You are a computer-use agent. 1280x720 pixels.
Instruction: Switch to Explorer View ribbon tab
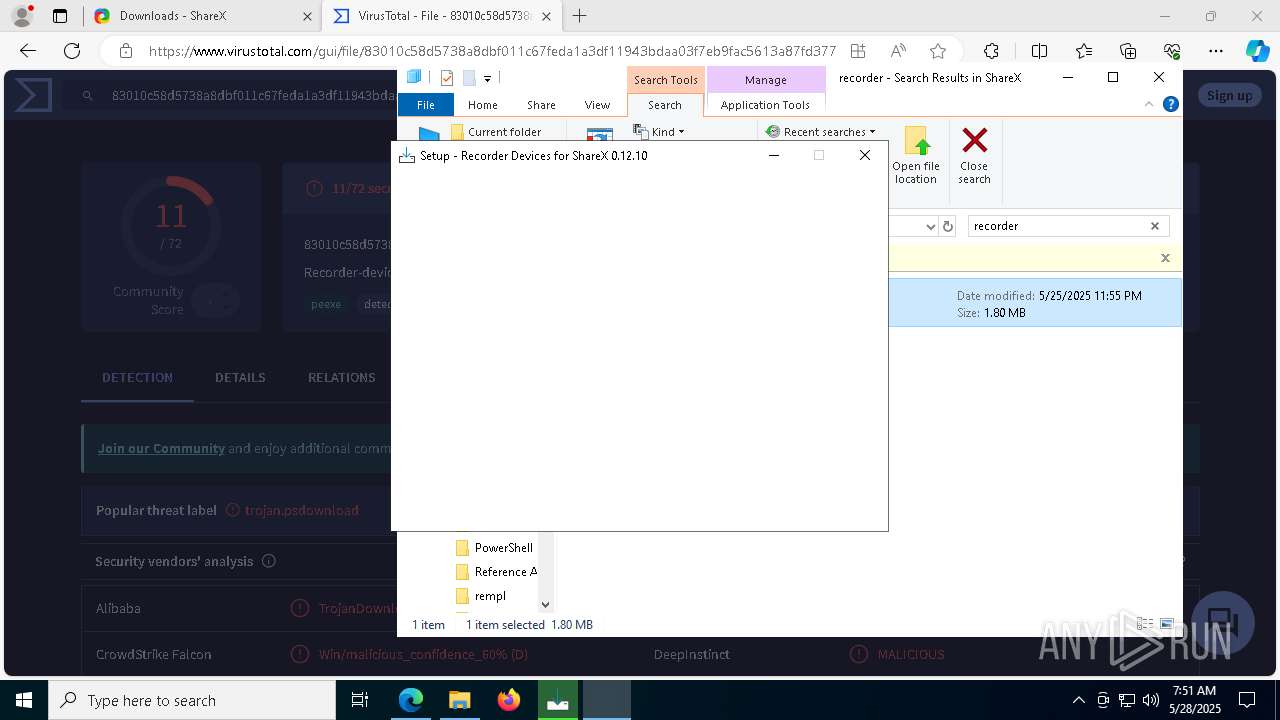click(x=597, y=104)
